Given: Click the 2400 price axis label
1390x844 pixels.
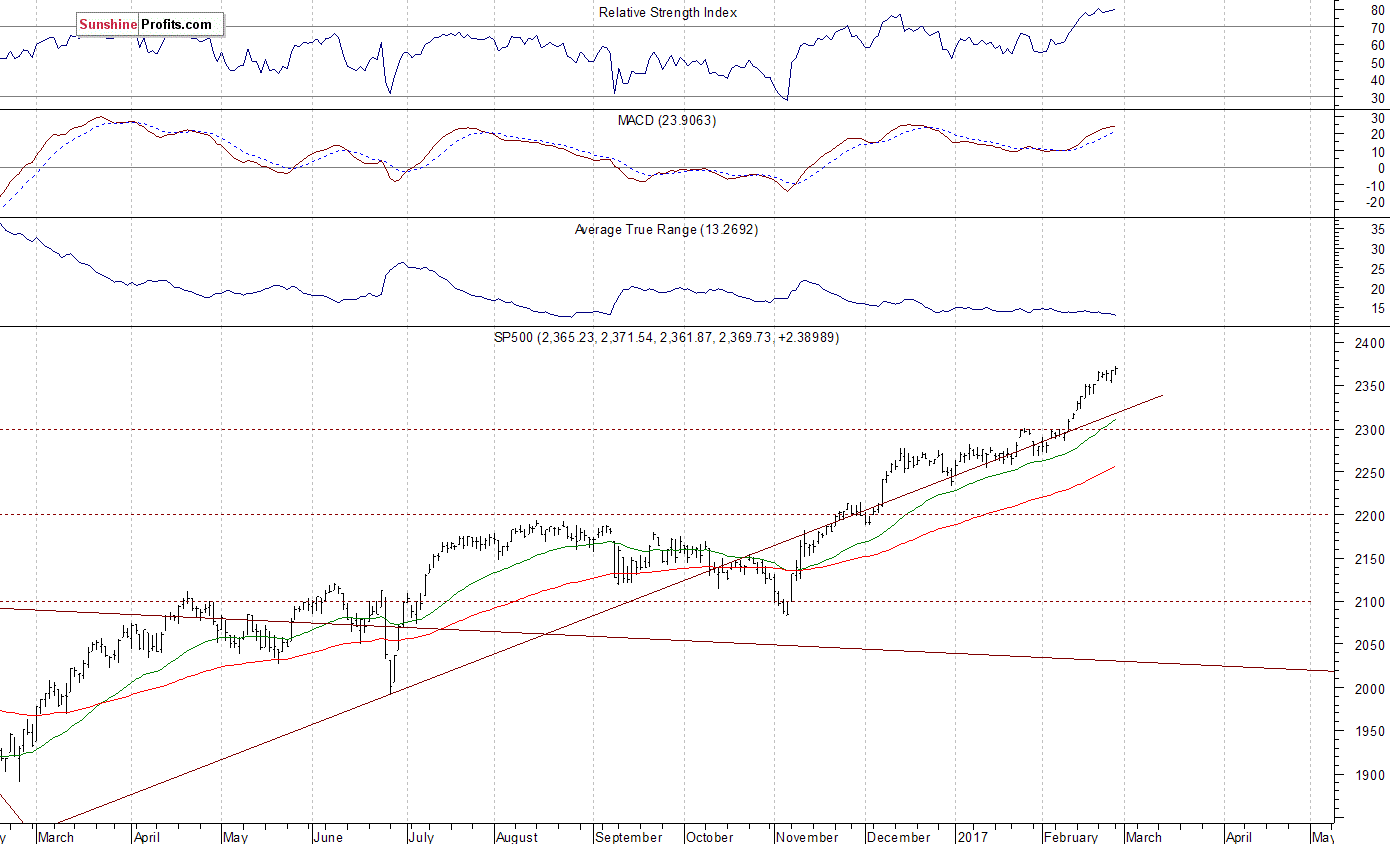Looking at the screenshot, I should coord(1370,344).
